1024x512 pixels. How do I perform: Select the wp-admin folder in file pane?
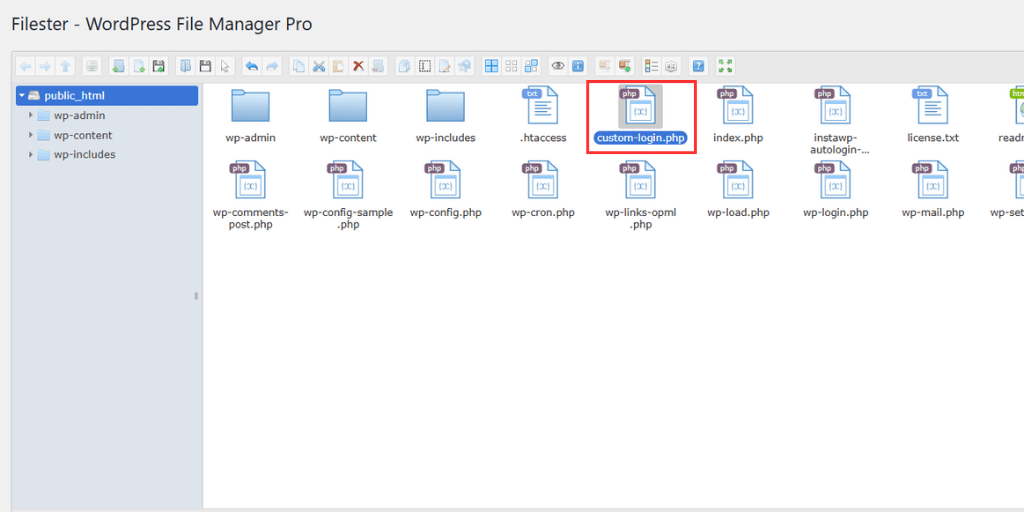tap(251, 115)
